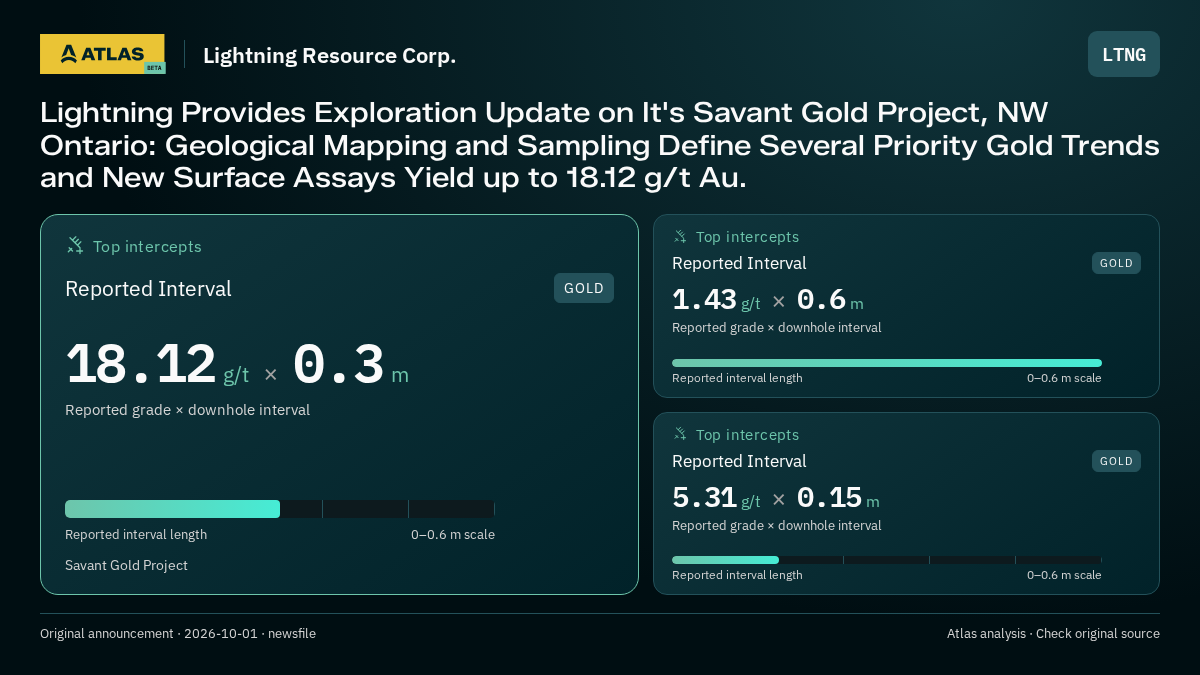Image resolution: width=1200 pixels, height=675 pixels.
Task: Click the 18.12 g/t grade value
Action: click(157, 366)
